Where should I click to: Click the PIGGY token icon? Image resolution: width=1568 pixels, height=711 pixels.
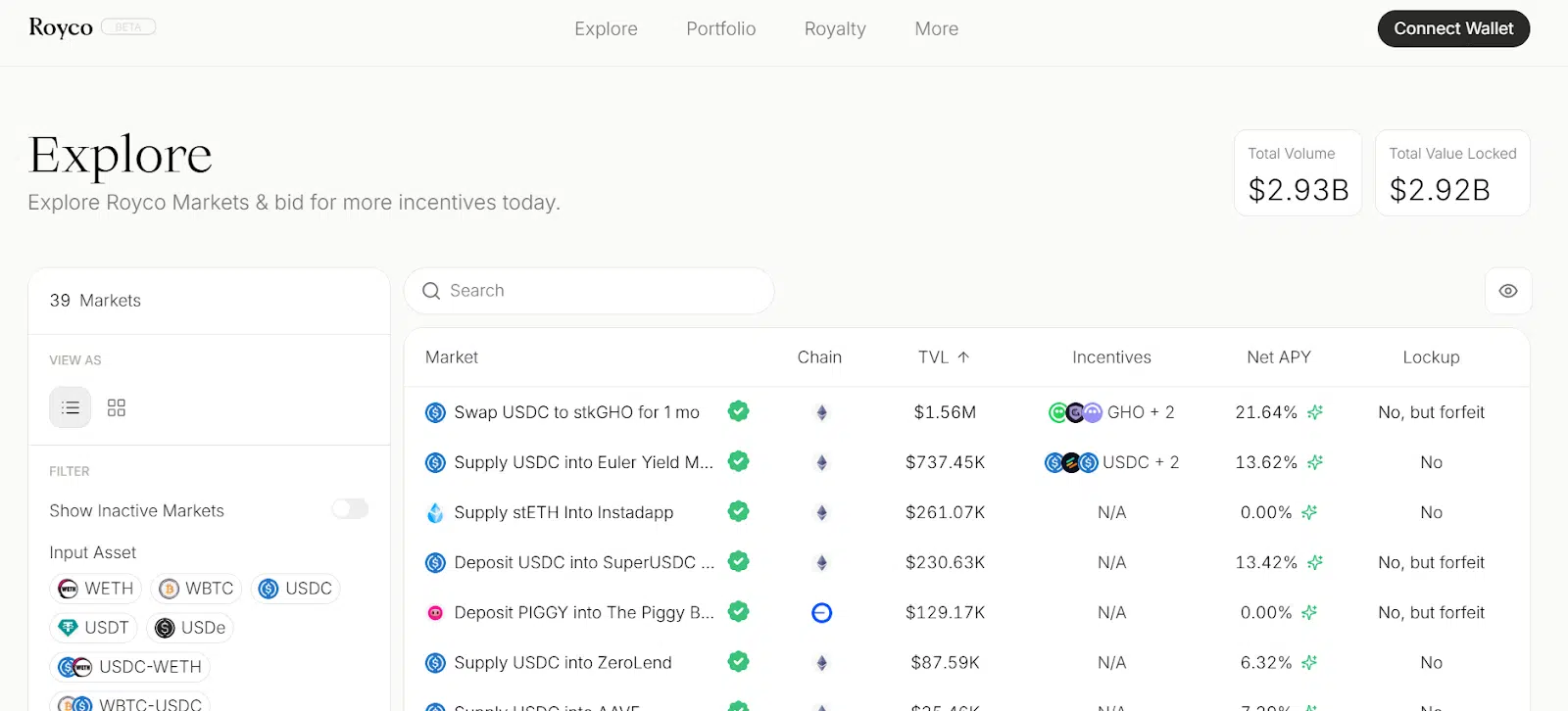[435, 612]
